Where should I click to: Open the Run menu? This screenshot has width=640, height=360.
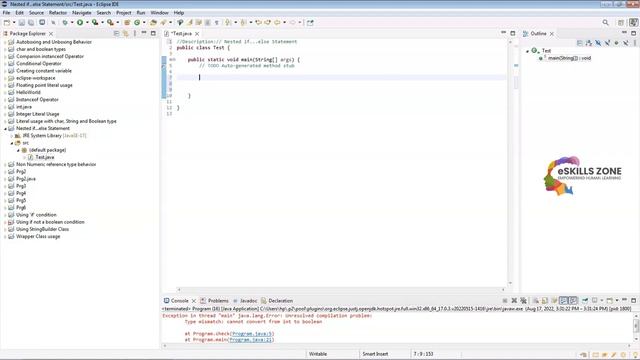pyautogui.click(x=141, y=13)
